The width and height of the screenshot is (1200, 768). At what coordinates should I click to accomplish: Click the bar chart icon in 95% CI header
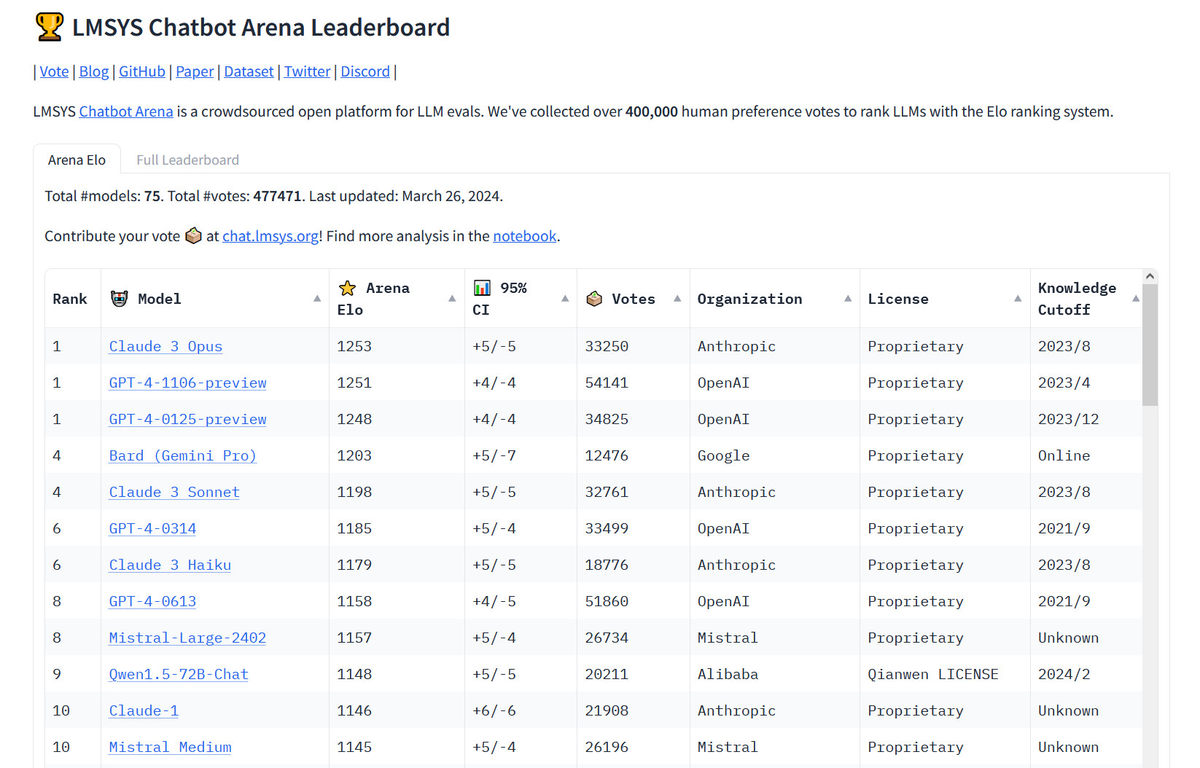482,288
